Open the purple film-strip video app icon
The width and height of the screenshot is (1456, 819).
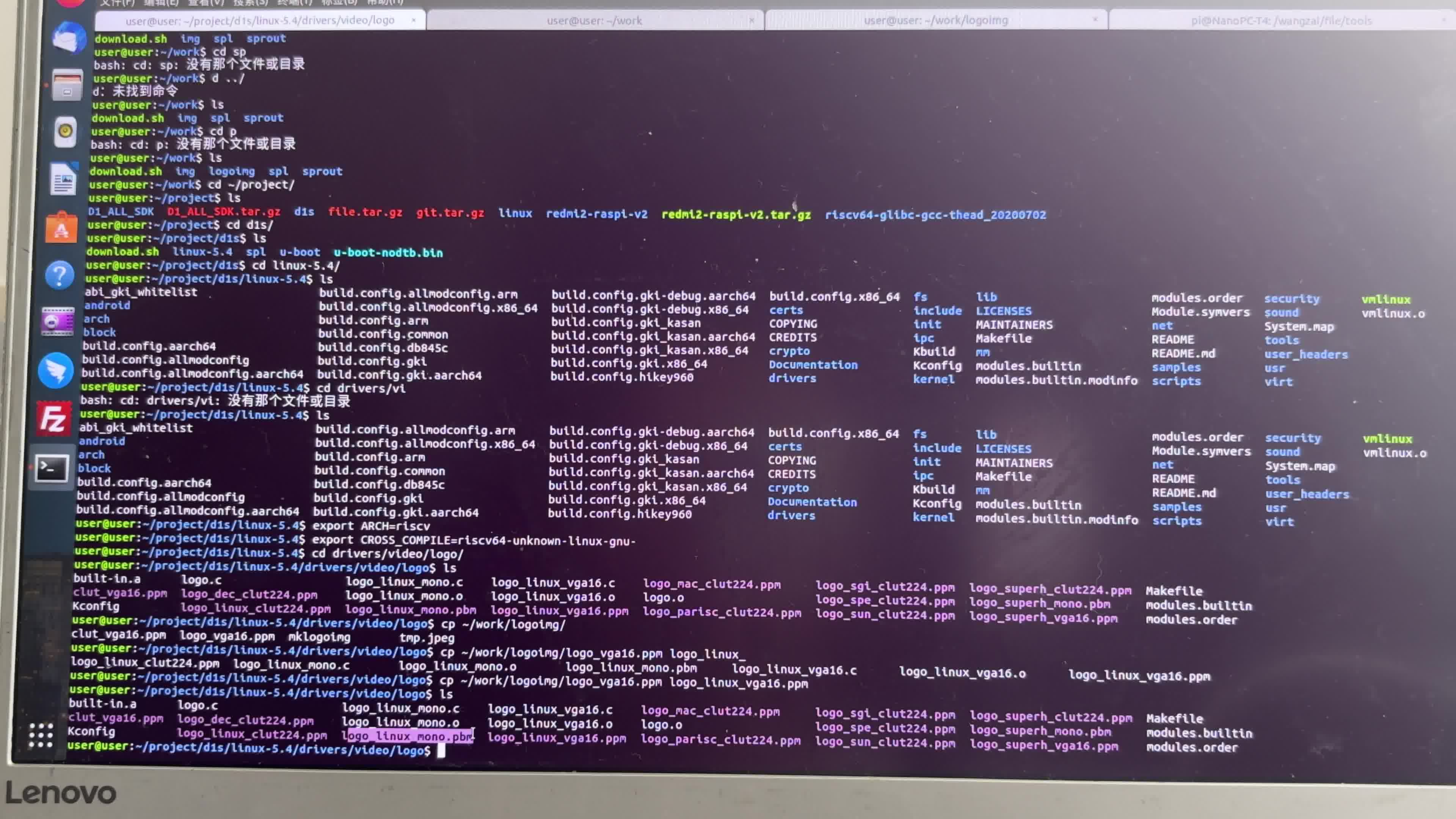click(x=57, y=322)
